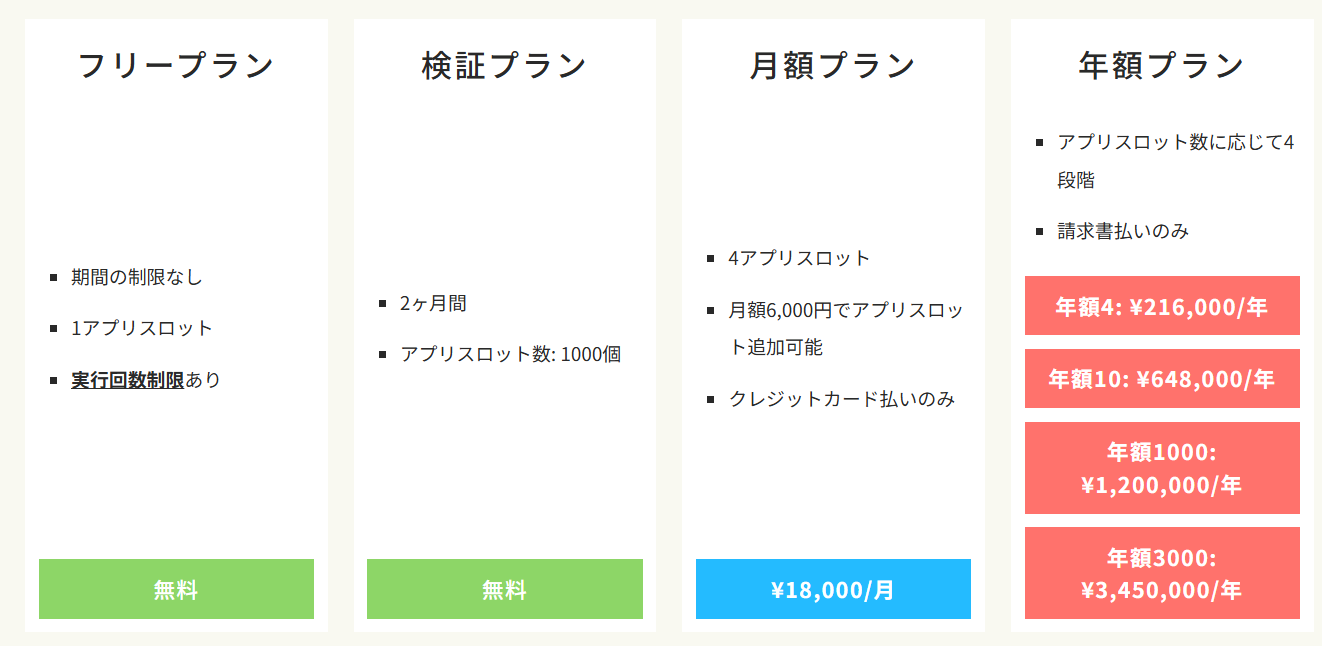The image size is (1322, 646).
Task: Click 月額6,000円でアプリスロット追加可能 text
Action: [x=846, y=328]
